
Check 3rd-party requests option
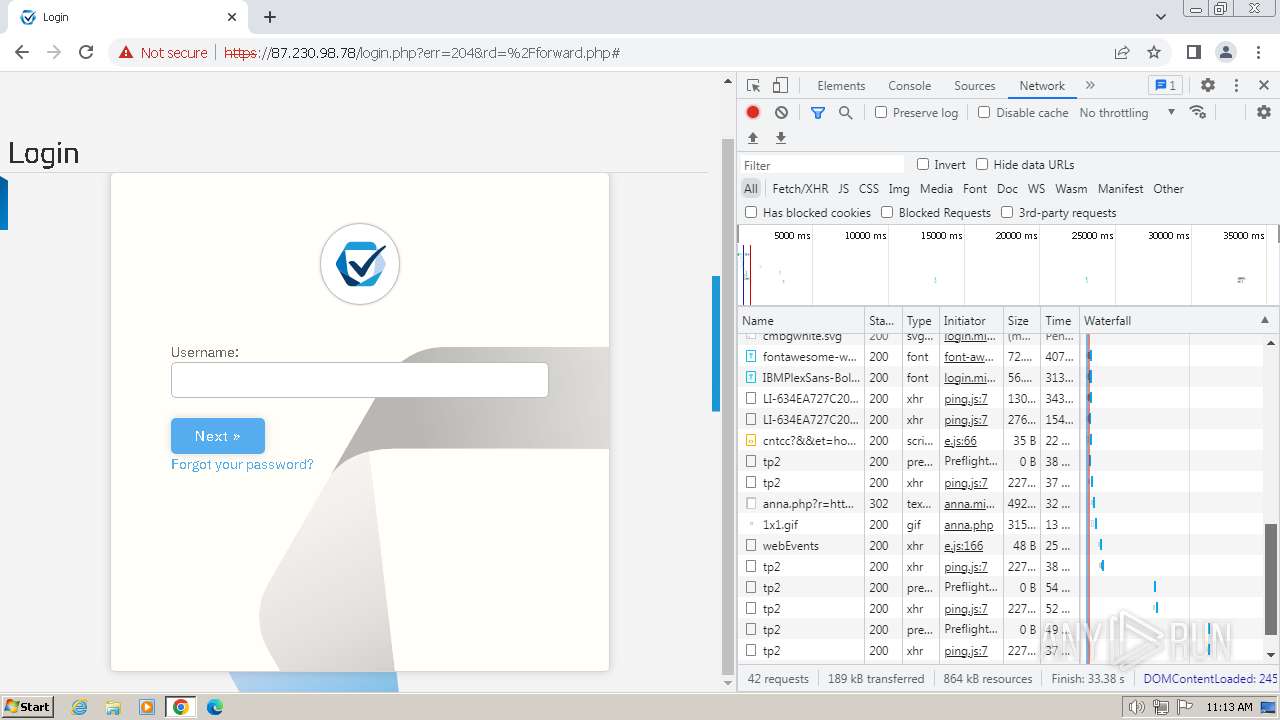(1007, 212)
